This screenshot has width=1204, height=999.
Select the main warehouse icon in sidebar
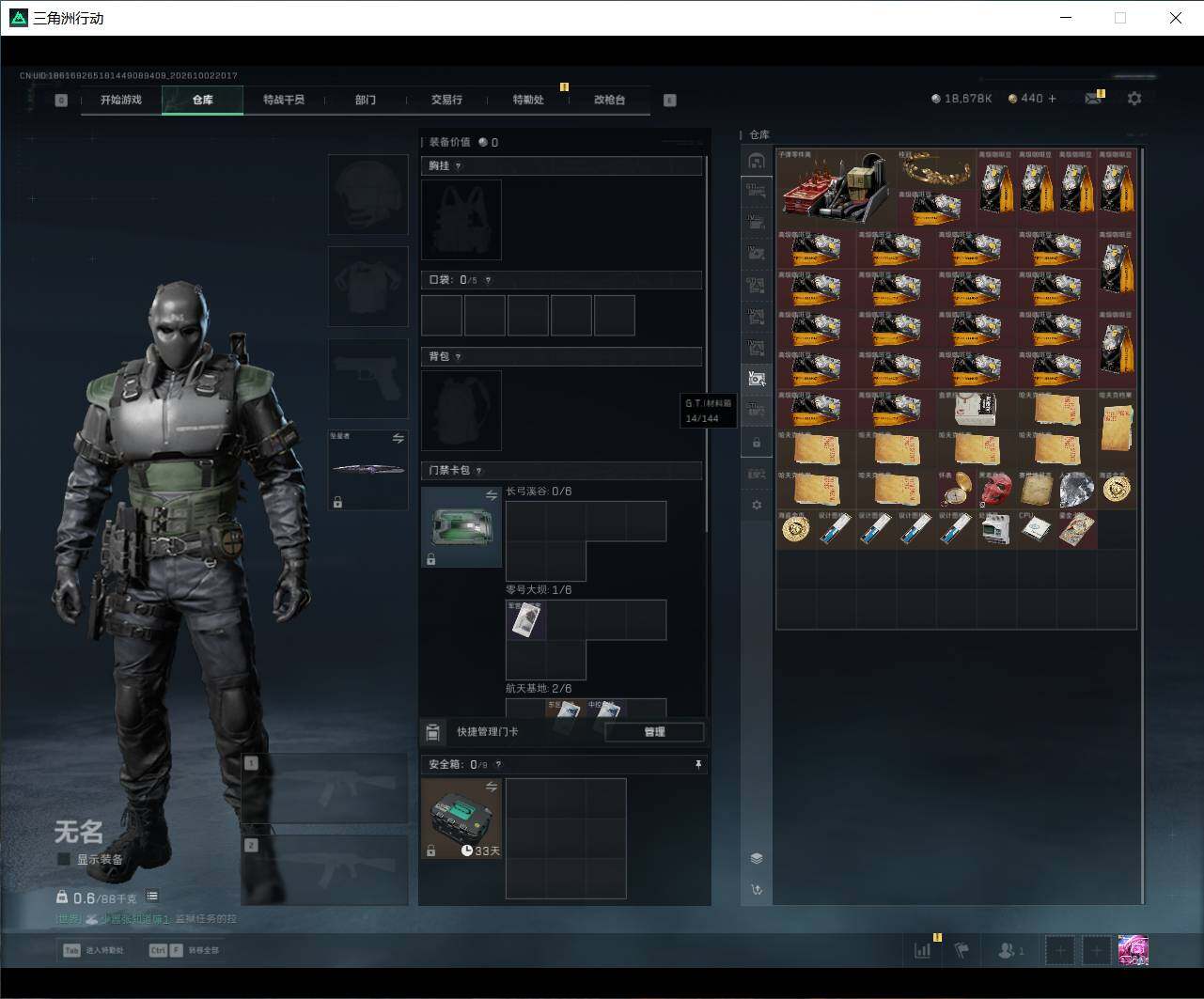tap(756, 161)
